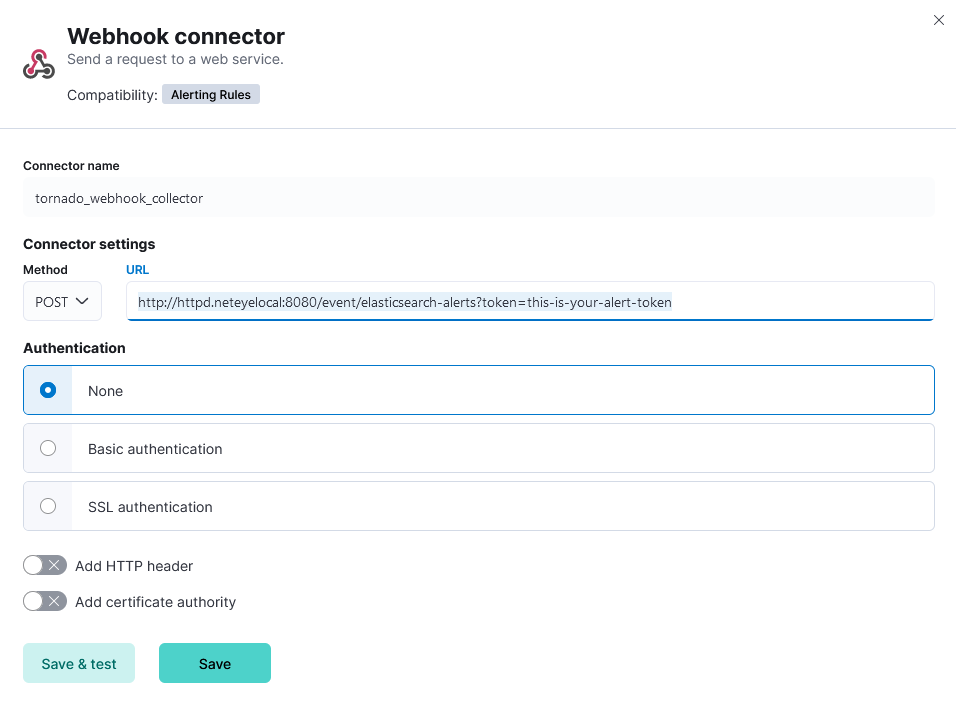
Task: Click the Save button
Action: tap(215, 663)
